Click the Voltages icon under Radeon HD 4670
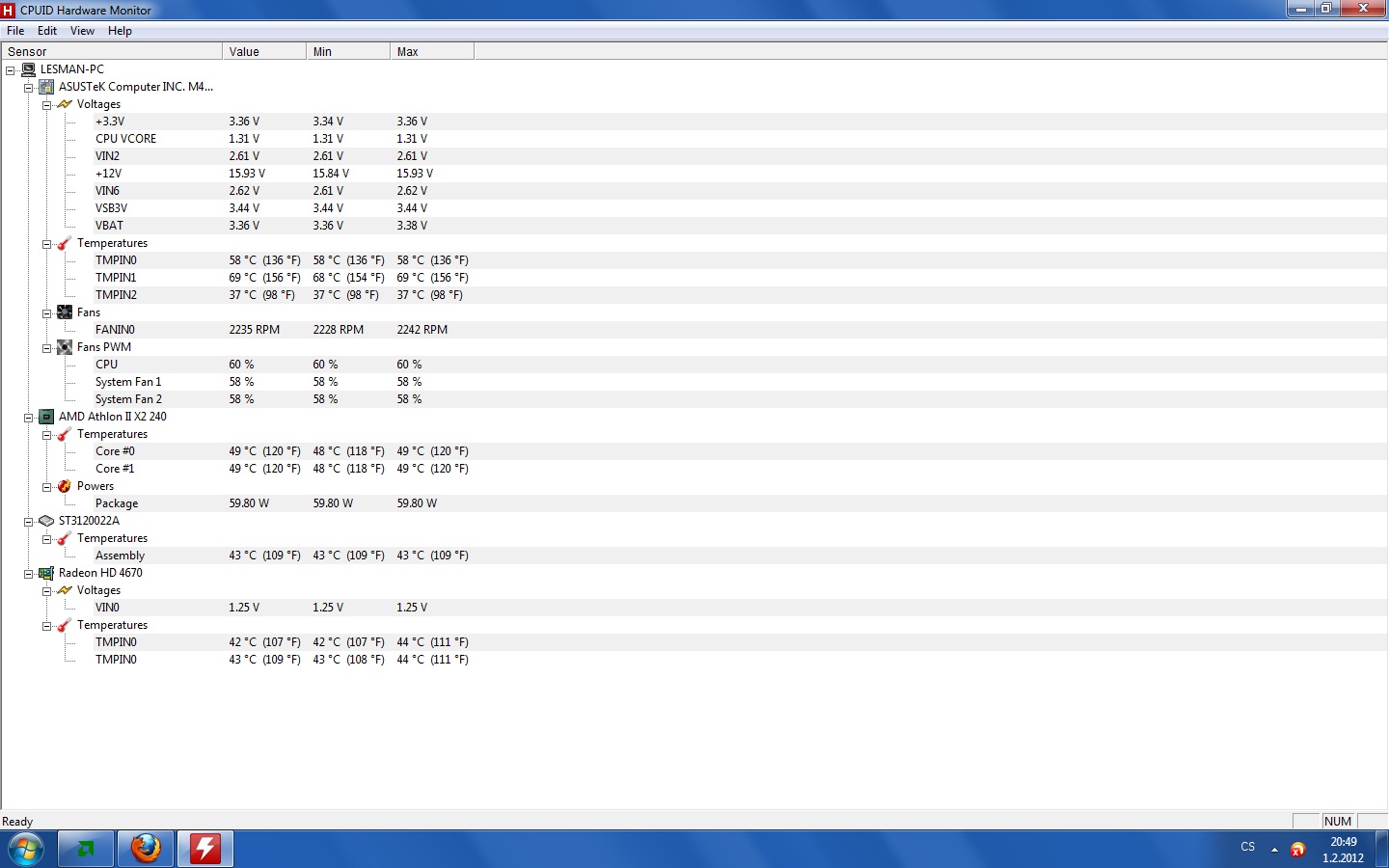The height and width of the screenshot is (868, 1389). point(65,590)
